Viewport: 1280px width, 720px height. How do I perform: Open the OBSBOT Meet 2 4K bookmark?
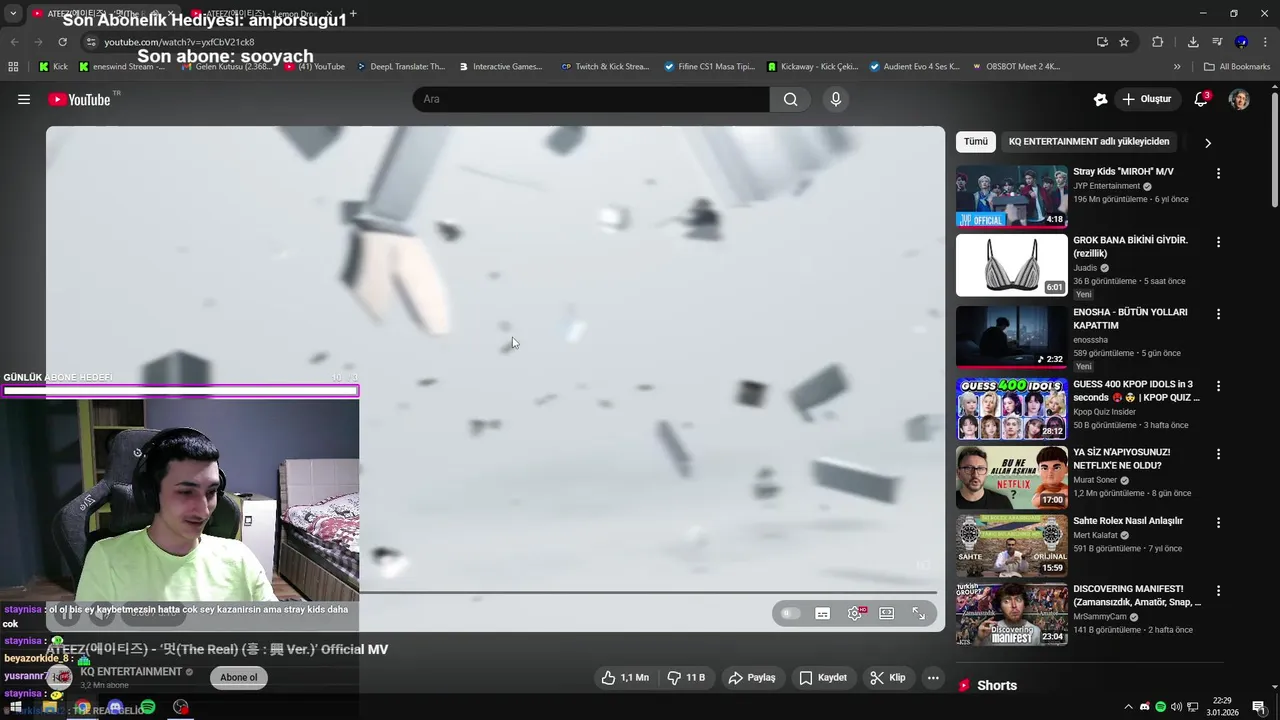(x=1015, y=67)
